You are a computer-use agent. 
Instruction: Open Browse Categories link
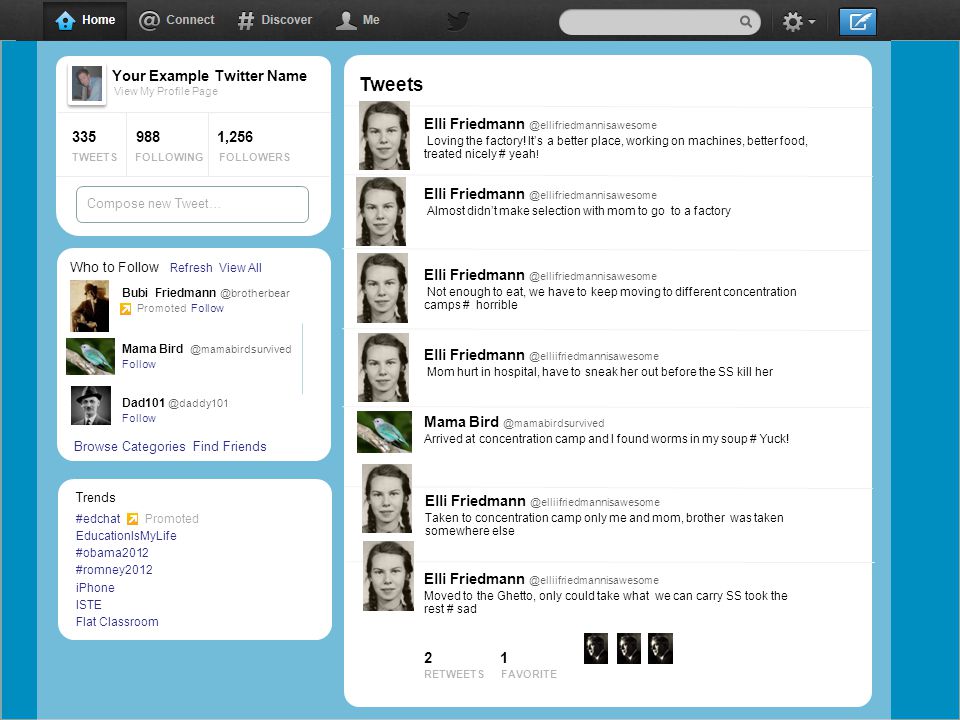point(130,446)
